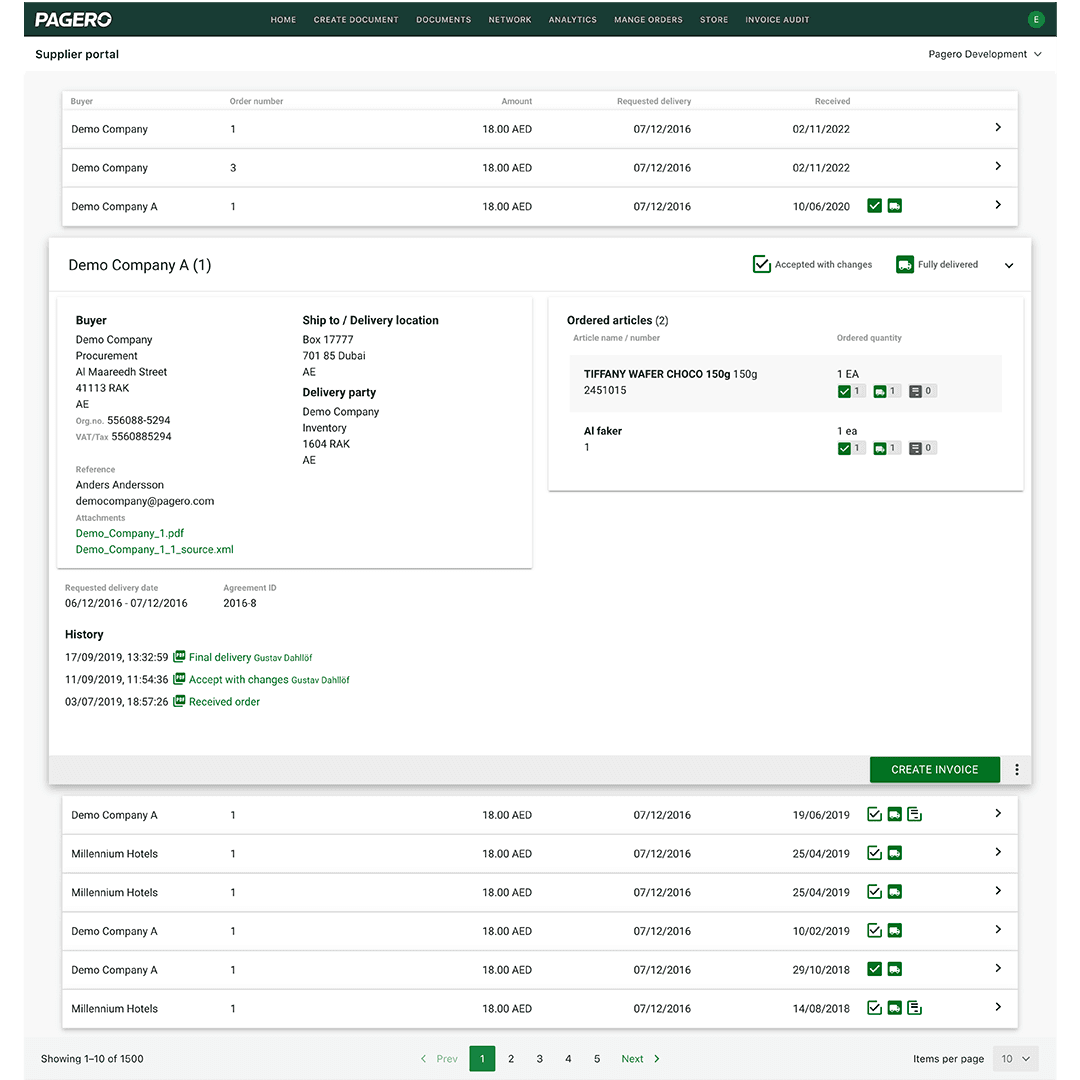The width and height of the screenshot is (1080, 1080).
Task: Go to the Prev page
Action: coord(439,1059)
